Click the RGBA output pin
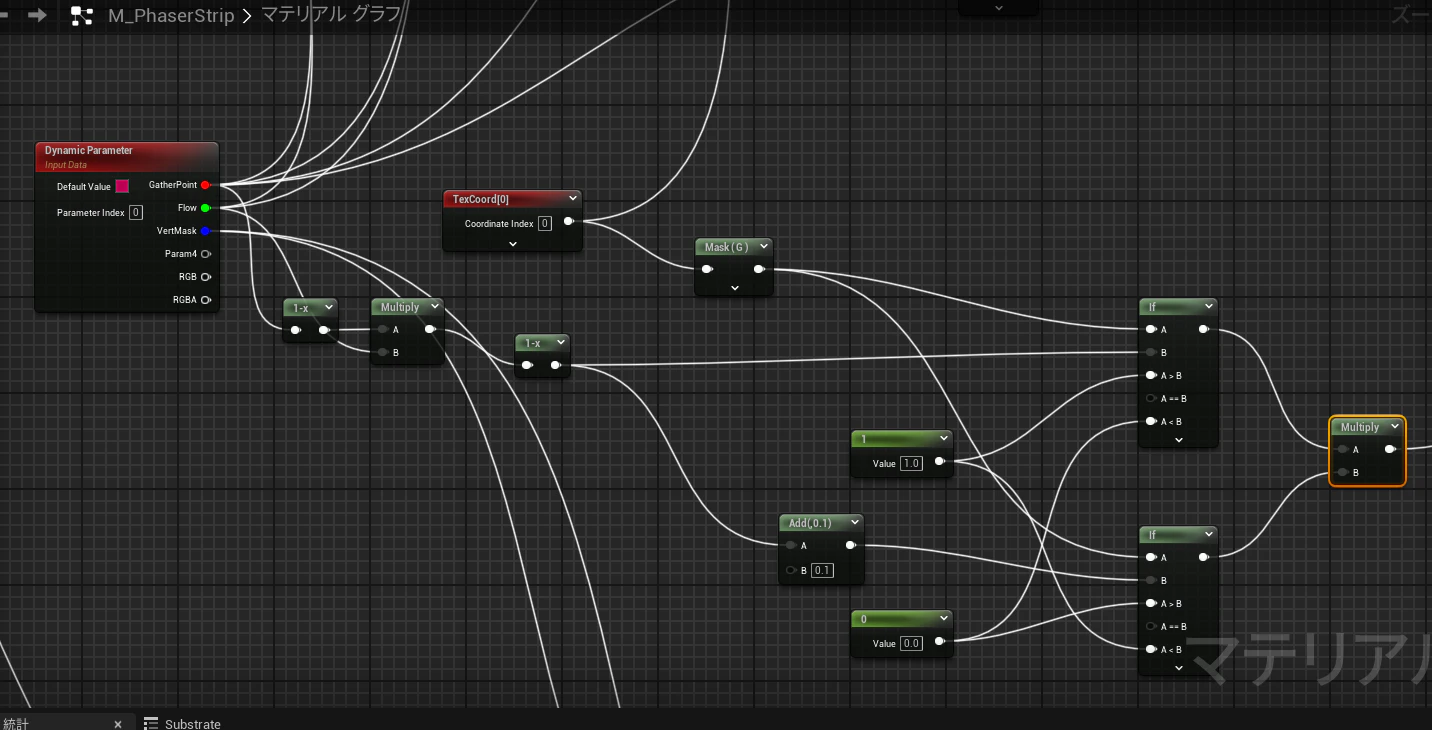Image resolution: width=1432 pixels, height=730 pixels. [x=205, y=300]
